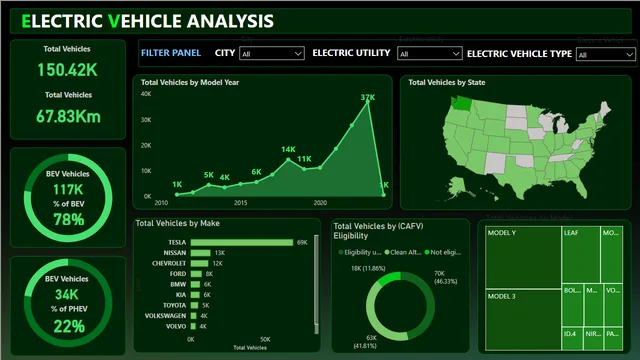This screenshot has height=360, width=640.
Task: Select the MO... tile in treemap
Action: point(612,255)
